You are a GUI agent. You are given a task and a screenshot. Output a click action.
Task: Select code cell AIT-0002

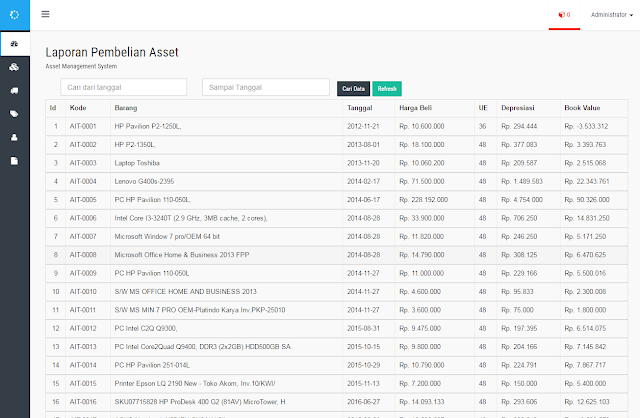pos(88,145)
